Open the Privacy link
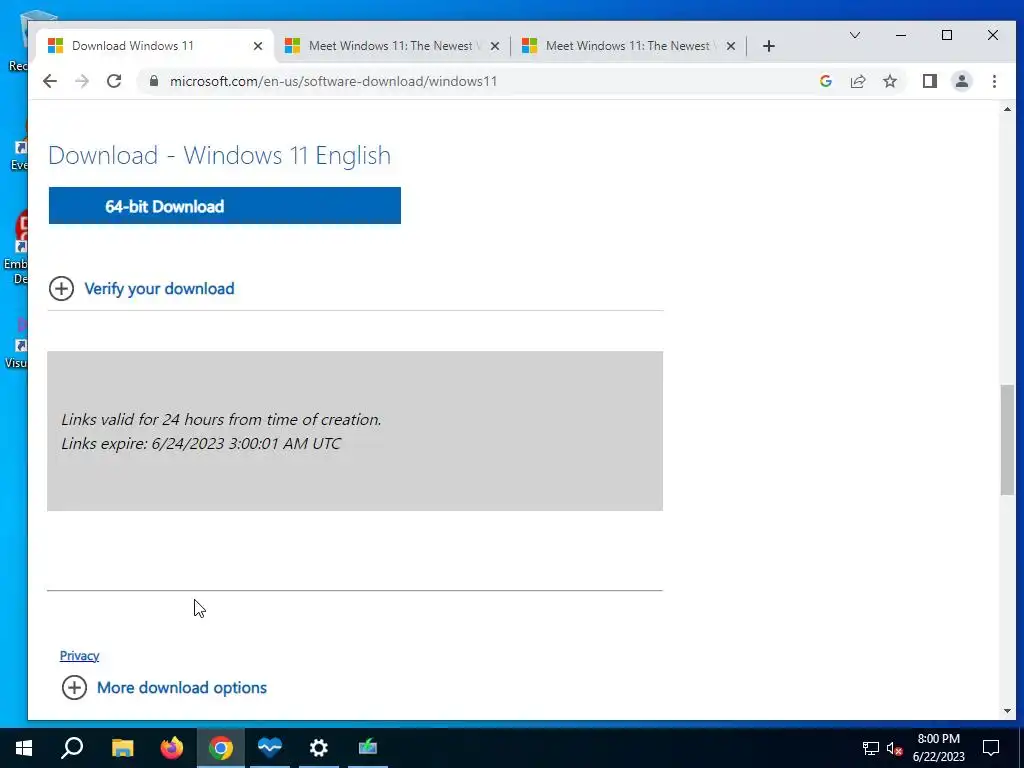 pyautogui.click(x=80, y=656)
